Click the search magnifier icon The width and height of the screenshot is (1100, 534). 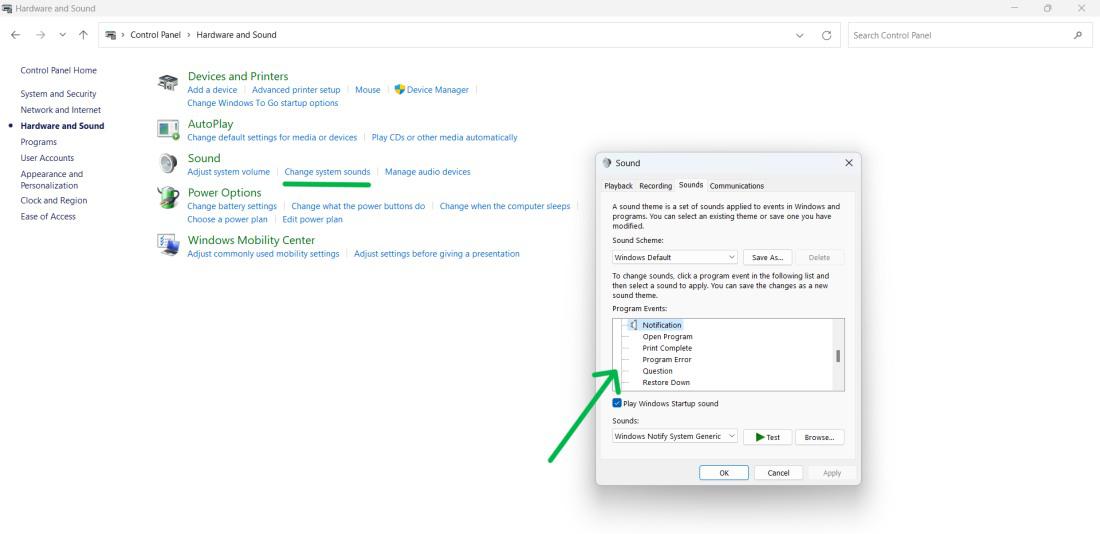pos(1078,35)
